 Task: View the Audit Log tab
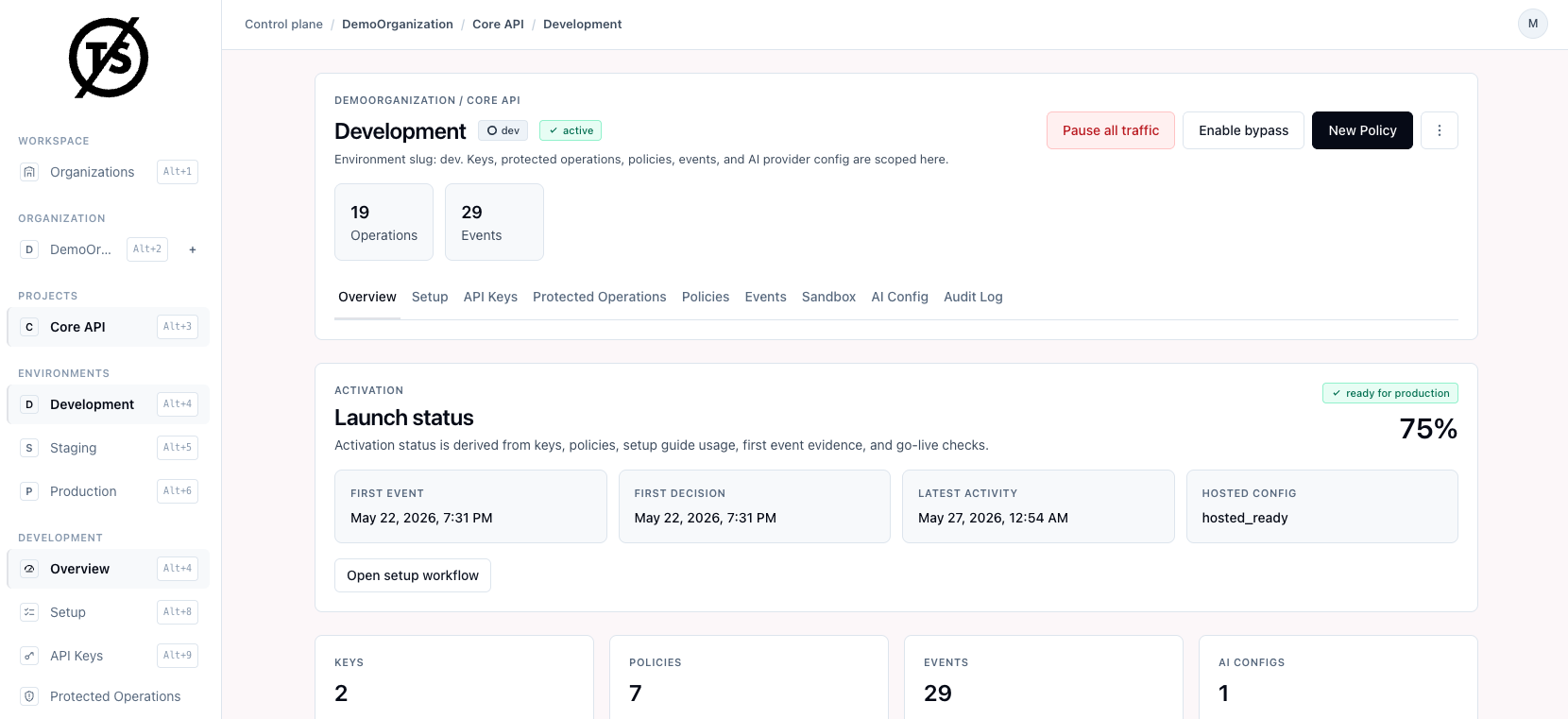973,297
